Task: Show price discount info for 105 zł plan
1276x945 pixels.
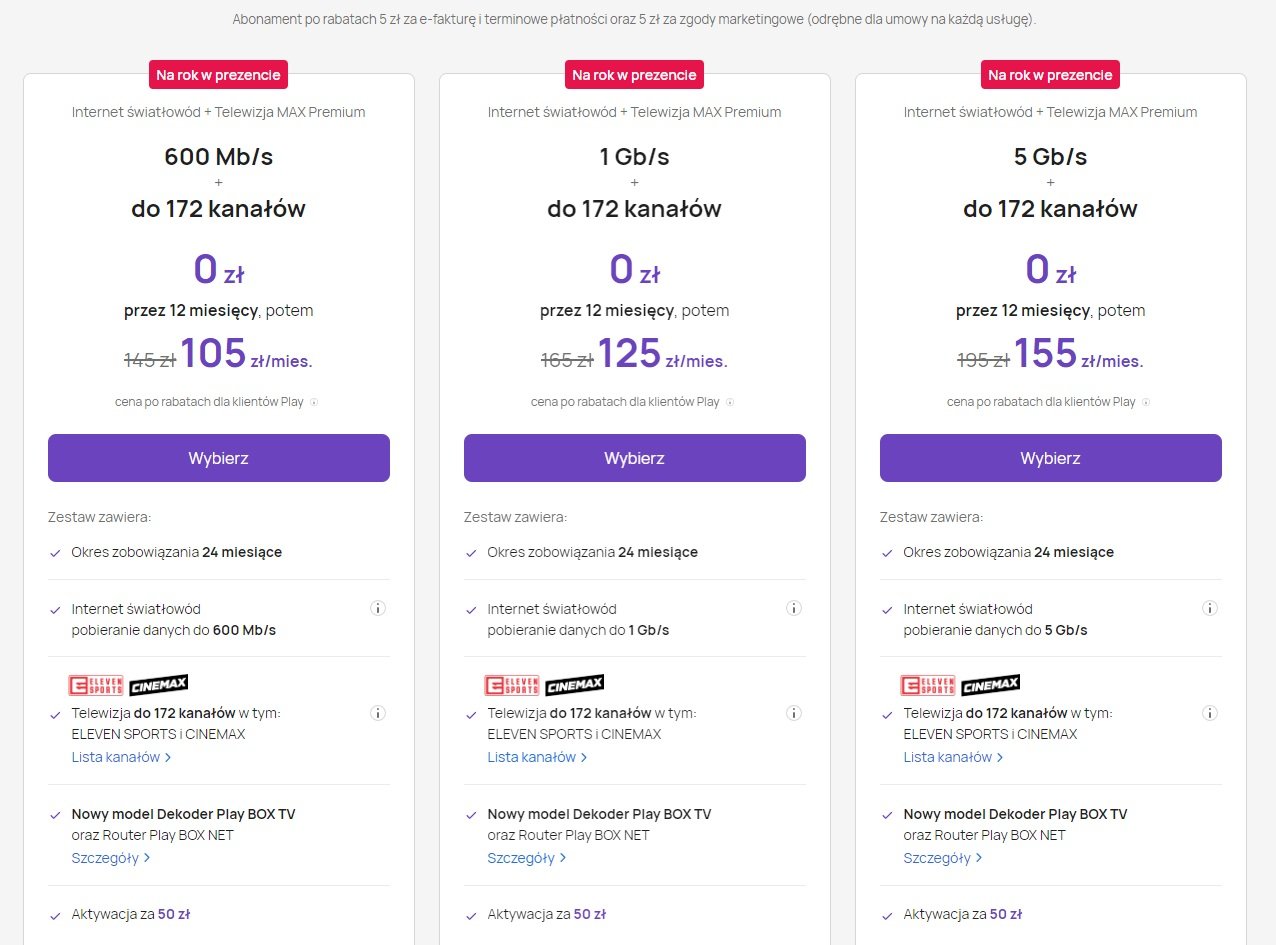Action: pos(314,402)
